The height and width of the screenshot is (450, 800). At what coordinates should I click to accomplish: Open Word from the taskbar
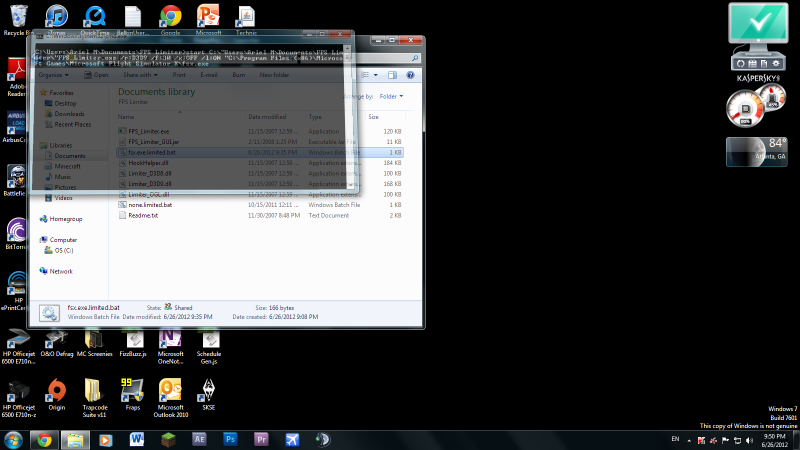(x=137, y=439)
